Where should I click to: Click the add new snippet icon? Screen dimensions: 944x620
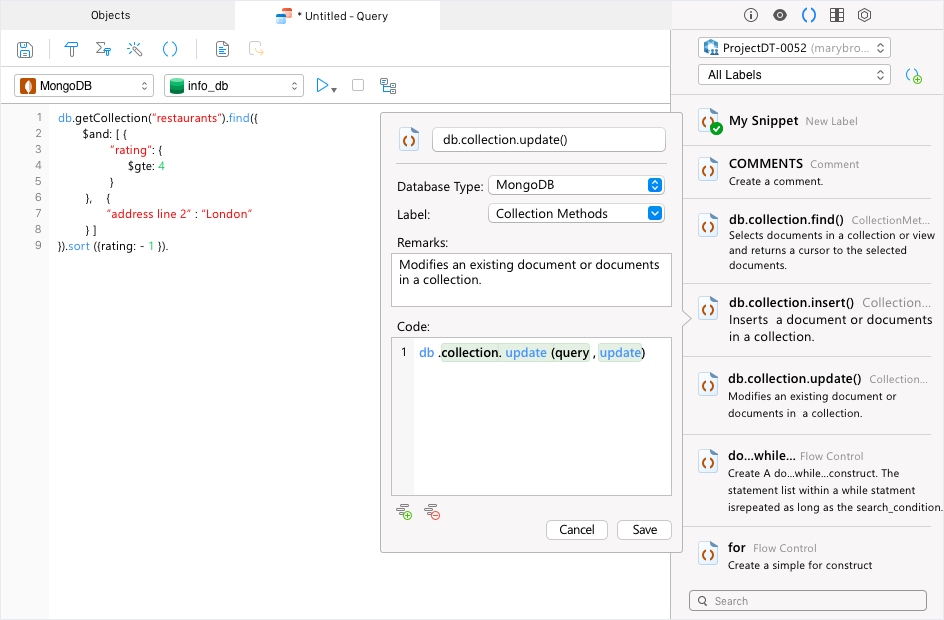pyautogui.click(x=913, y=76)
